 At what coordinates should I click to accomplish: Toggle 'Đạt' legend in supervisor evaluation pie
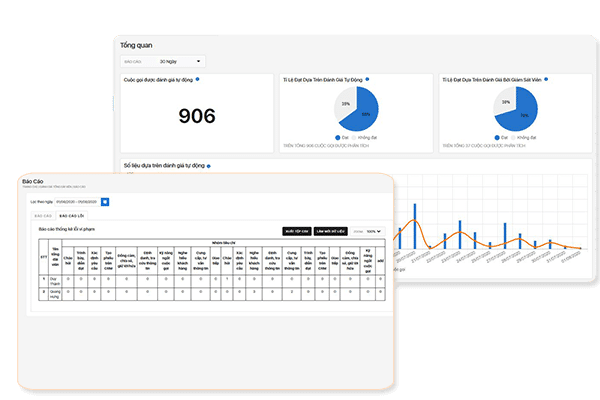[x=501, y=137]
